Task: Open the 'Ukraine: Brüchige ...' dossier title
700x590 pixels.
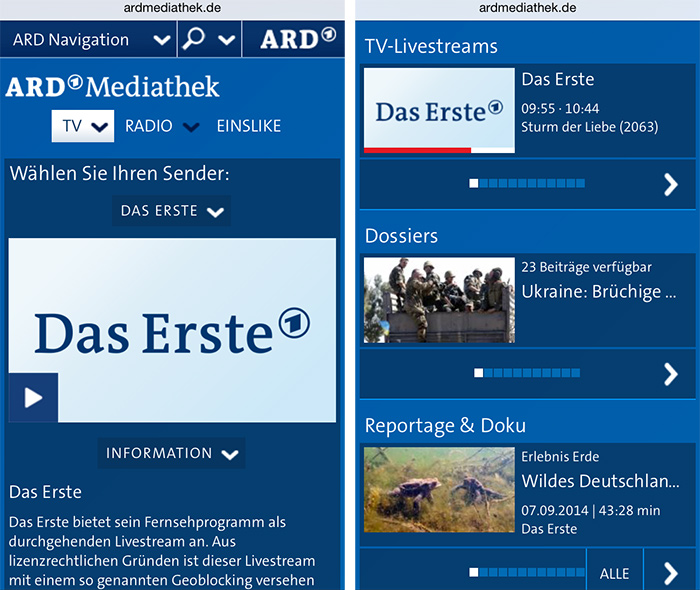Action: (x=599, y=292)
